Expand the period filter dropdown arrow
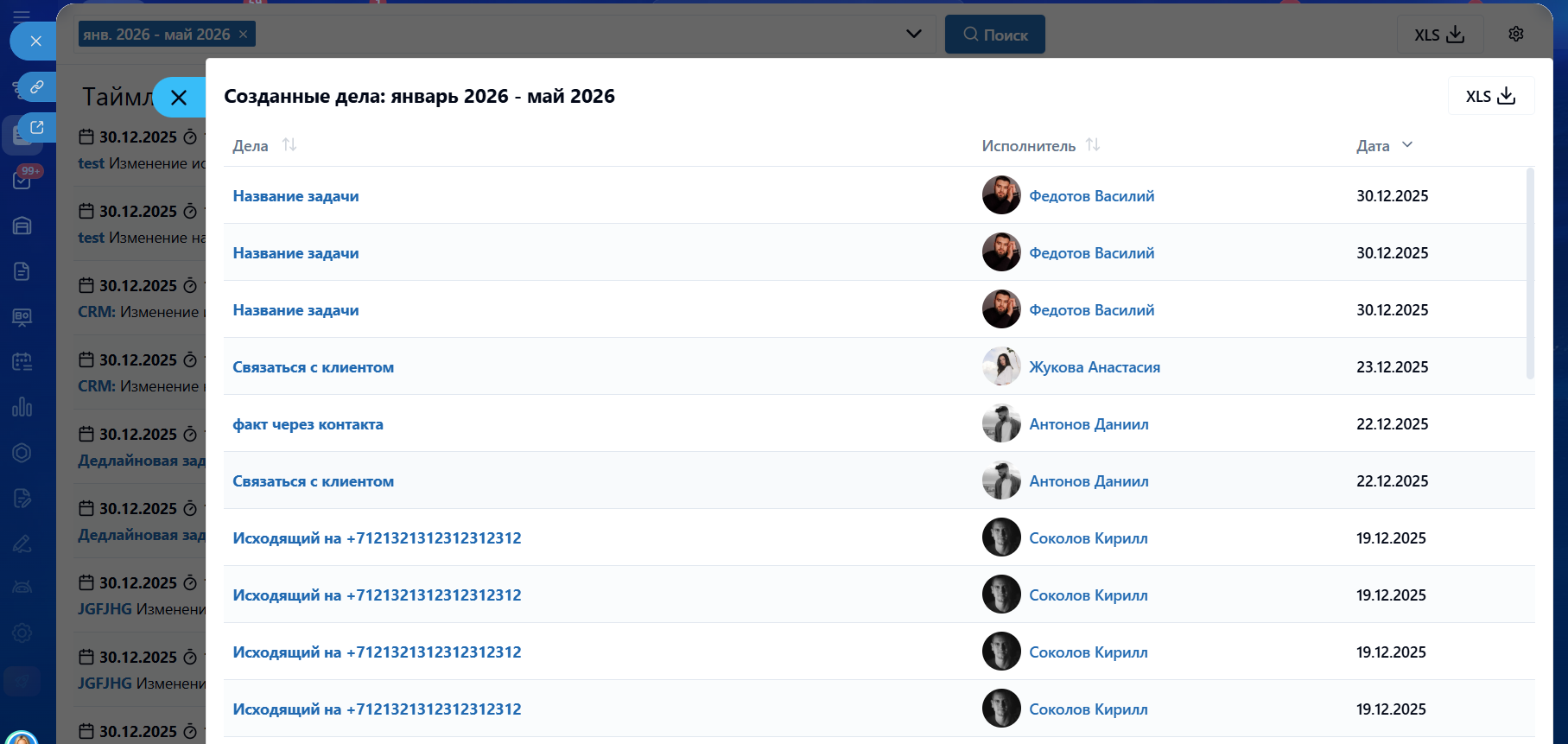 (913, 34)
